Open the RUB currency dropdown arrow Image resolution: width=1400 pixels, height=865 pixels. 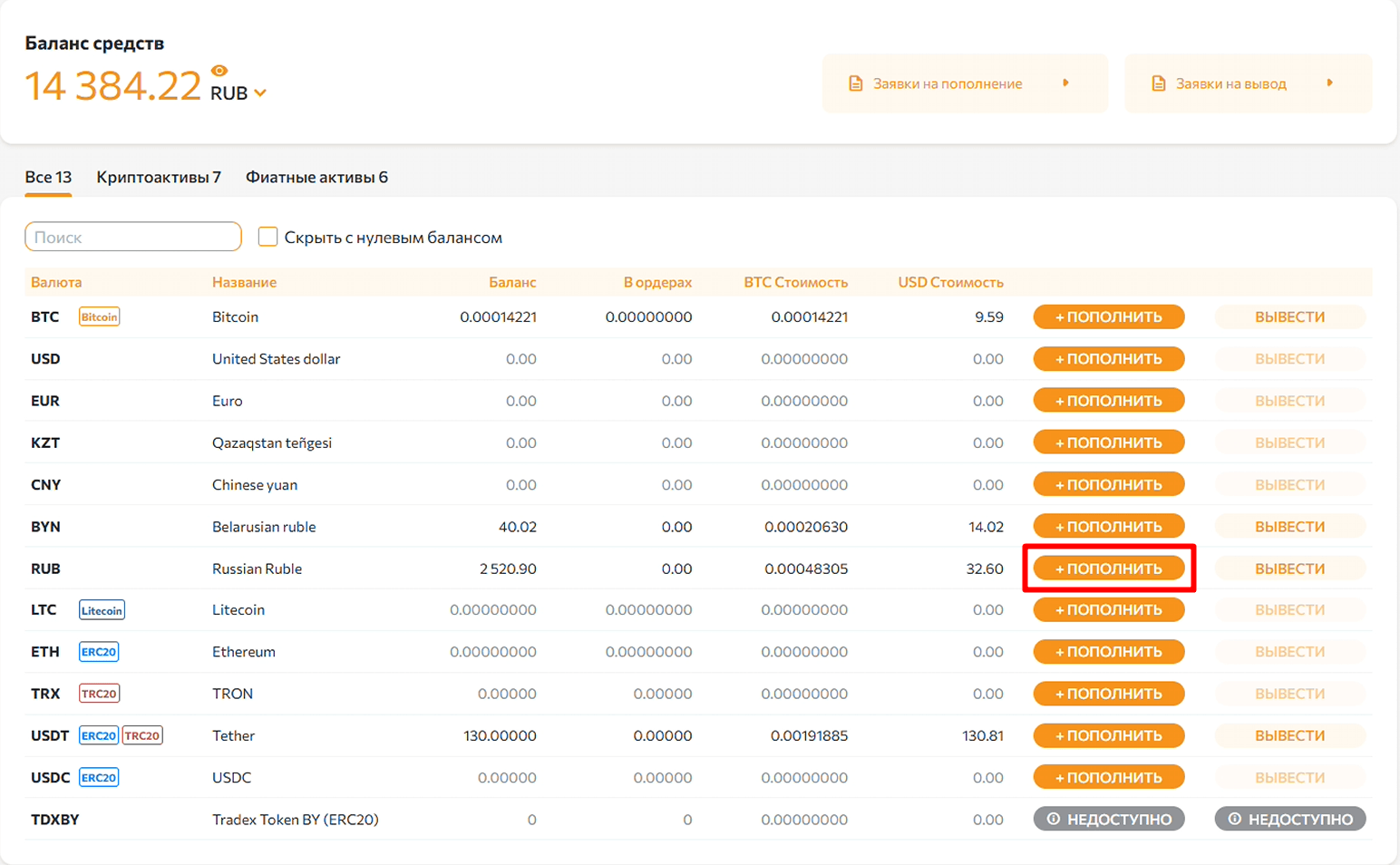pyautogui.click(x=260, y=93)
